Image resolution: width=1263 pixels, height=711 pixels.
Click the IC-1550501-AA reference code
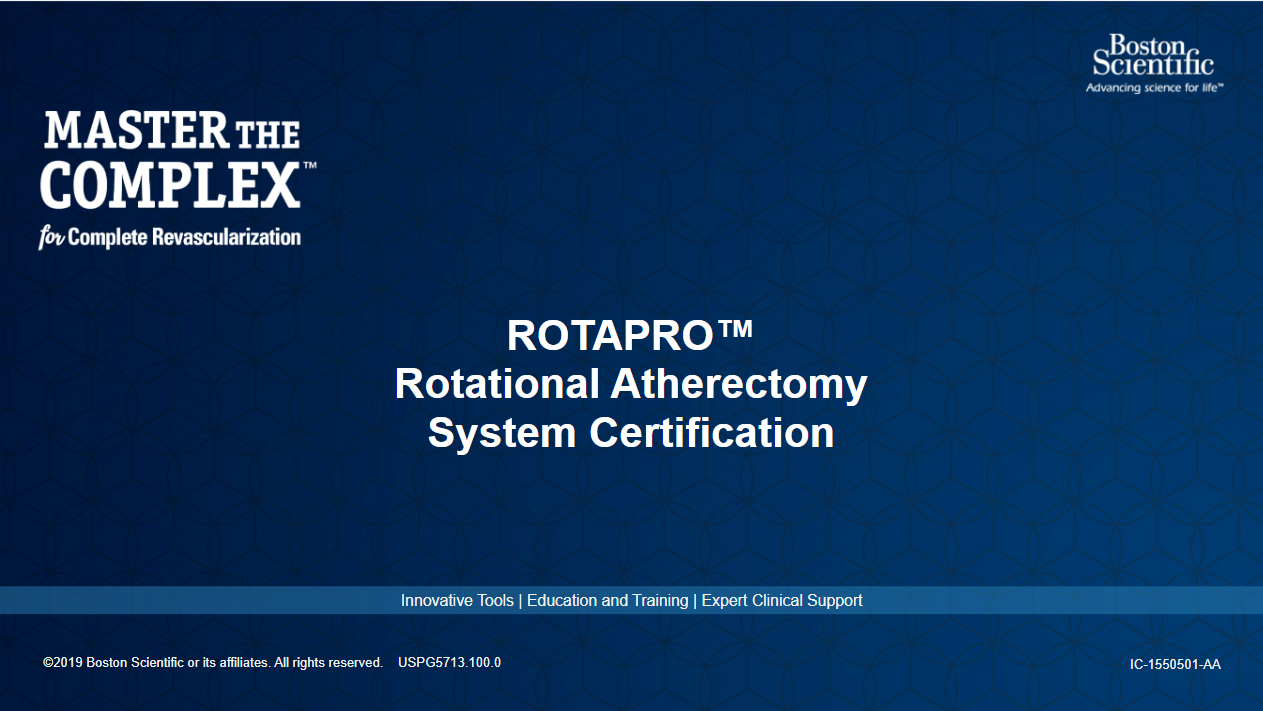click(x=1177, y=665)
